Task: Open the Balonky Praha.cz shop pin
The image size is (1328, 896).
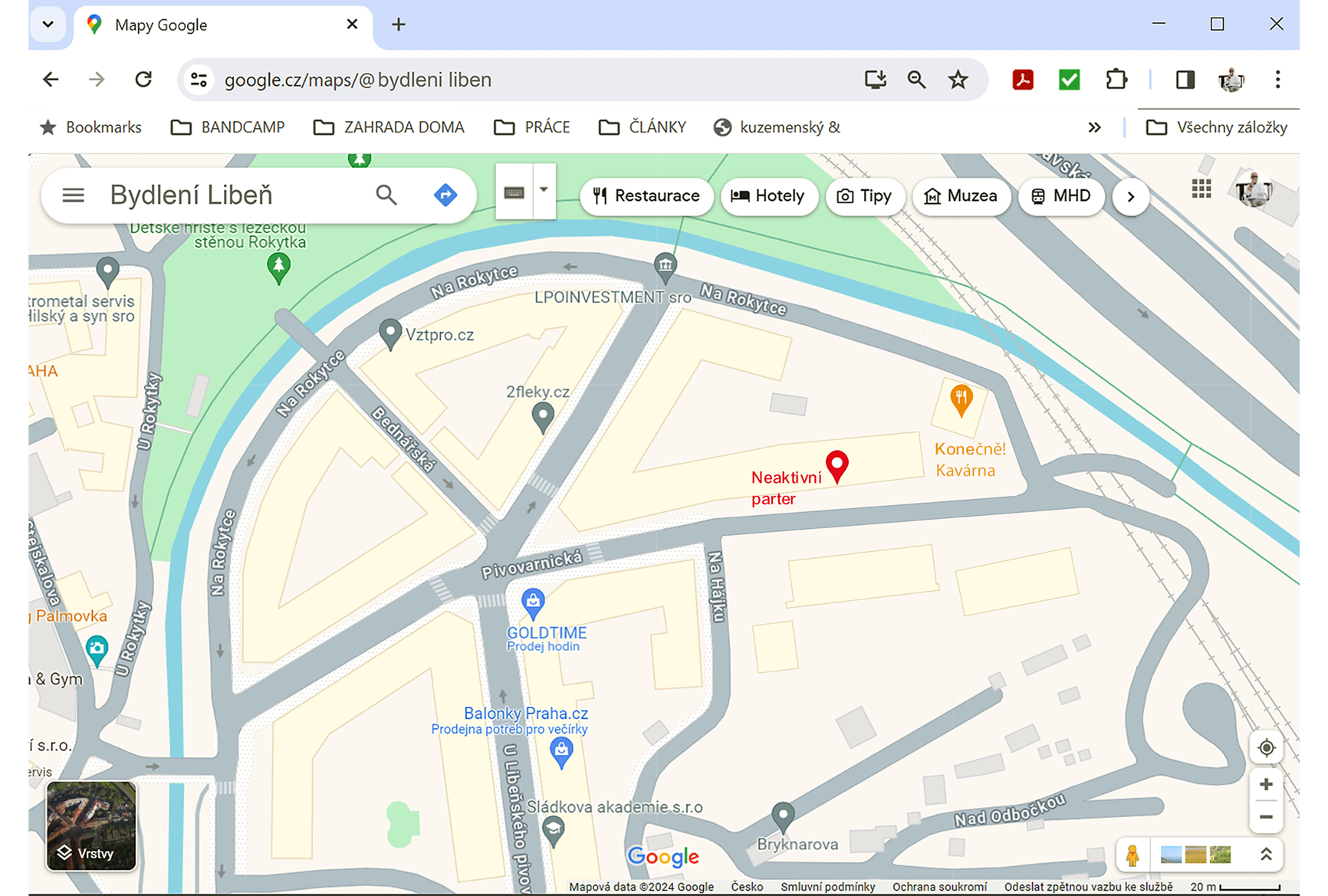Action: tap(561, 753)
